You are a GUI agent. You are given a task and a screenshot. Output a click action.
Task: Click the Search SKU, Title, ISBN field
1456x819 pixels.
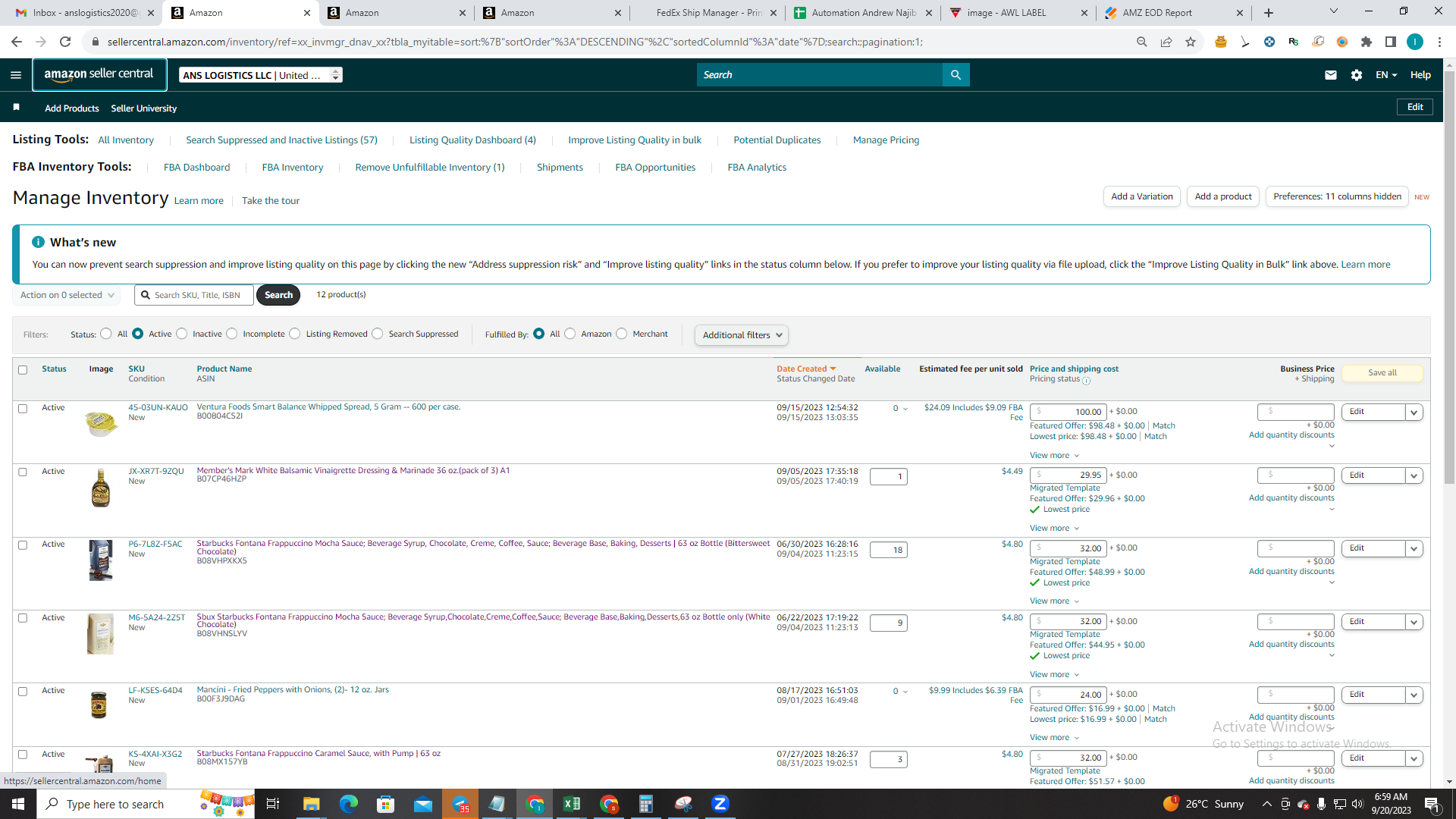tap(194, 295)
